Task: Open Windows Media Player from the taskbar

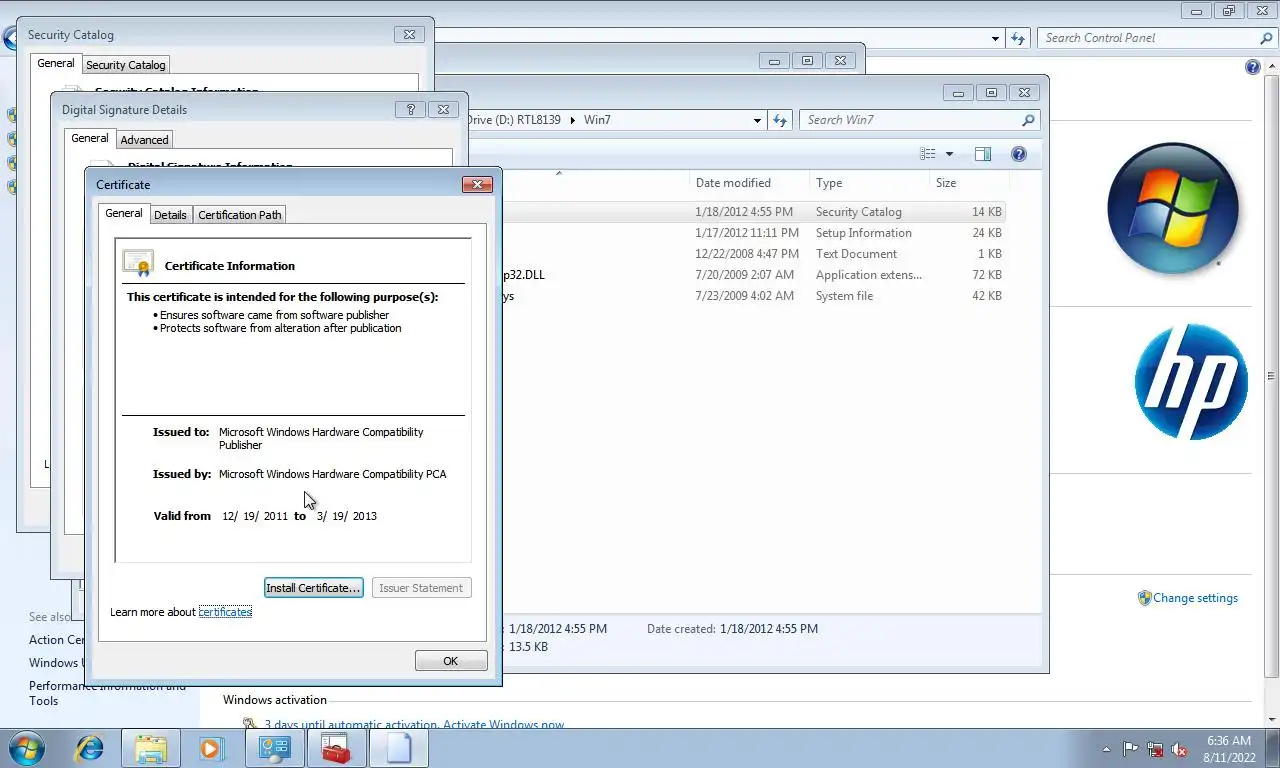Action: coord(210,748)
